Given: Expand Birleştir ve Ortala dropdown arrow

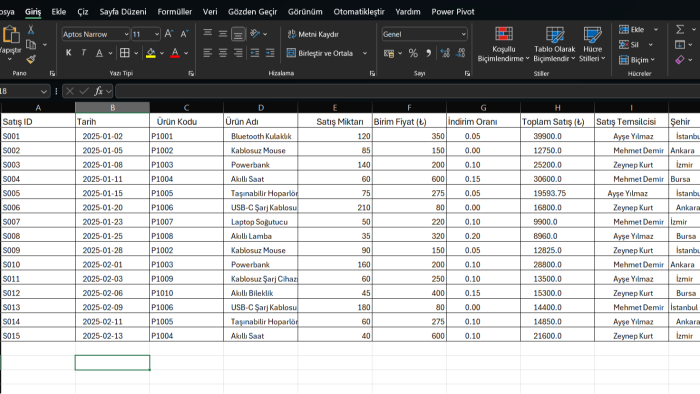Looking at the screenshot, I should click(365, 53).
